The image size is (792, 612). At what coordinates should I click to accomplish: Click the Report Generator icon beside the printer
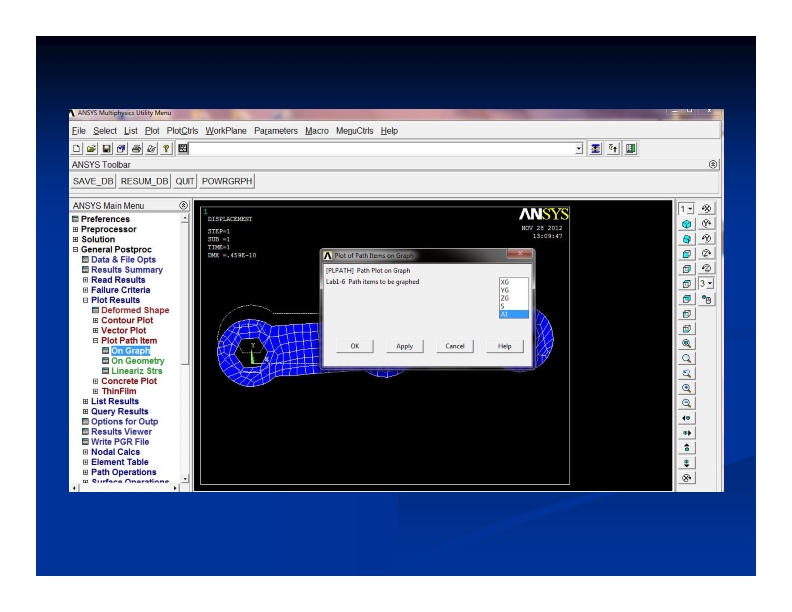[151, 148]
